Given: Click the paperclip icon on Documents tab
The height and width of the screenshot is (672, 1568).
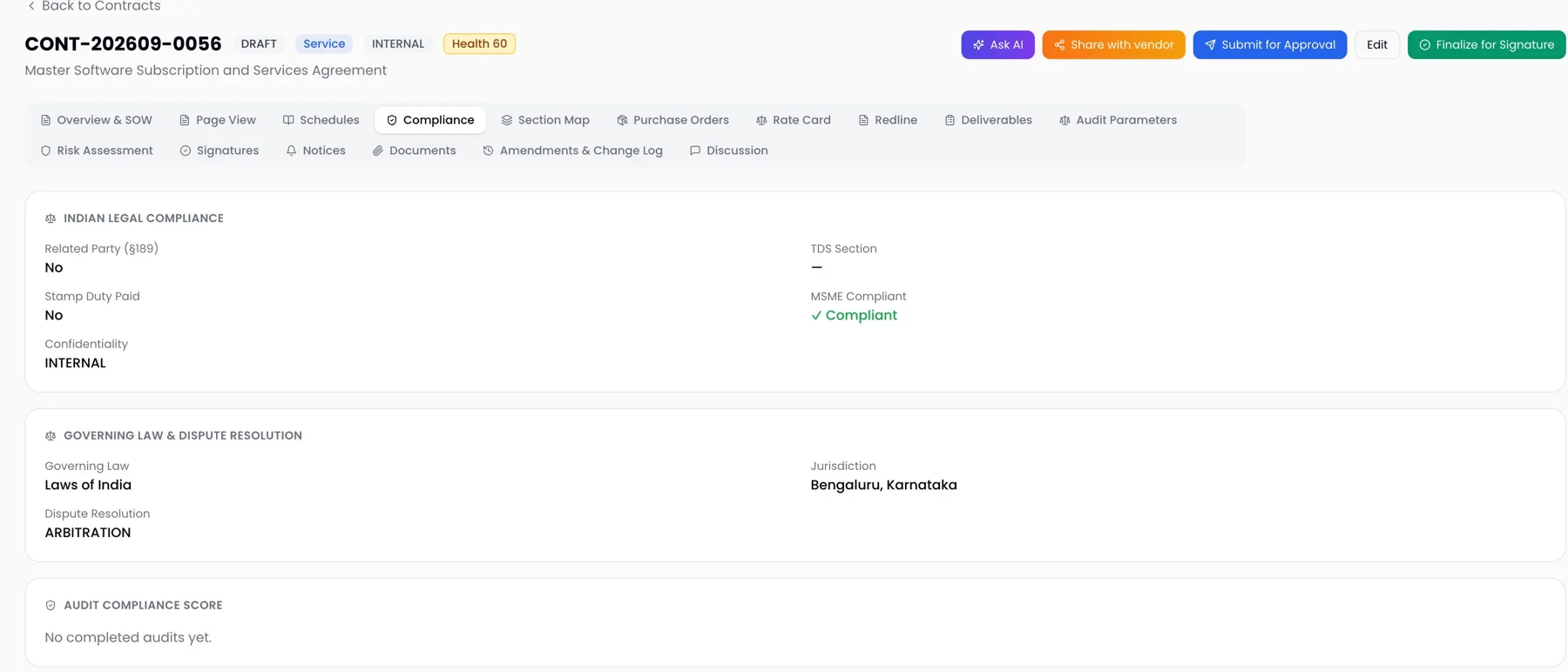Looking at the screenshot, I should (377, 151).
